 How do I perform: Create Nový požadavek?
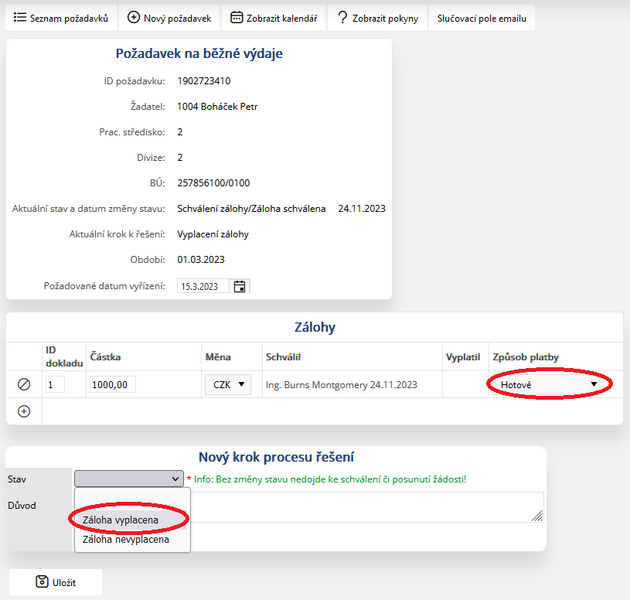pos(169,18)
